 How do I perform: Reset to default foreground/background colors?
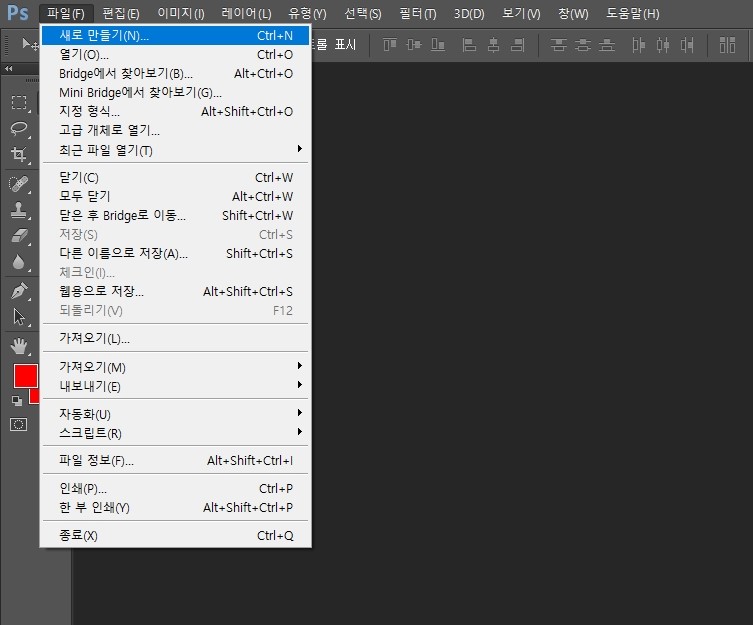pos(16,400)
